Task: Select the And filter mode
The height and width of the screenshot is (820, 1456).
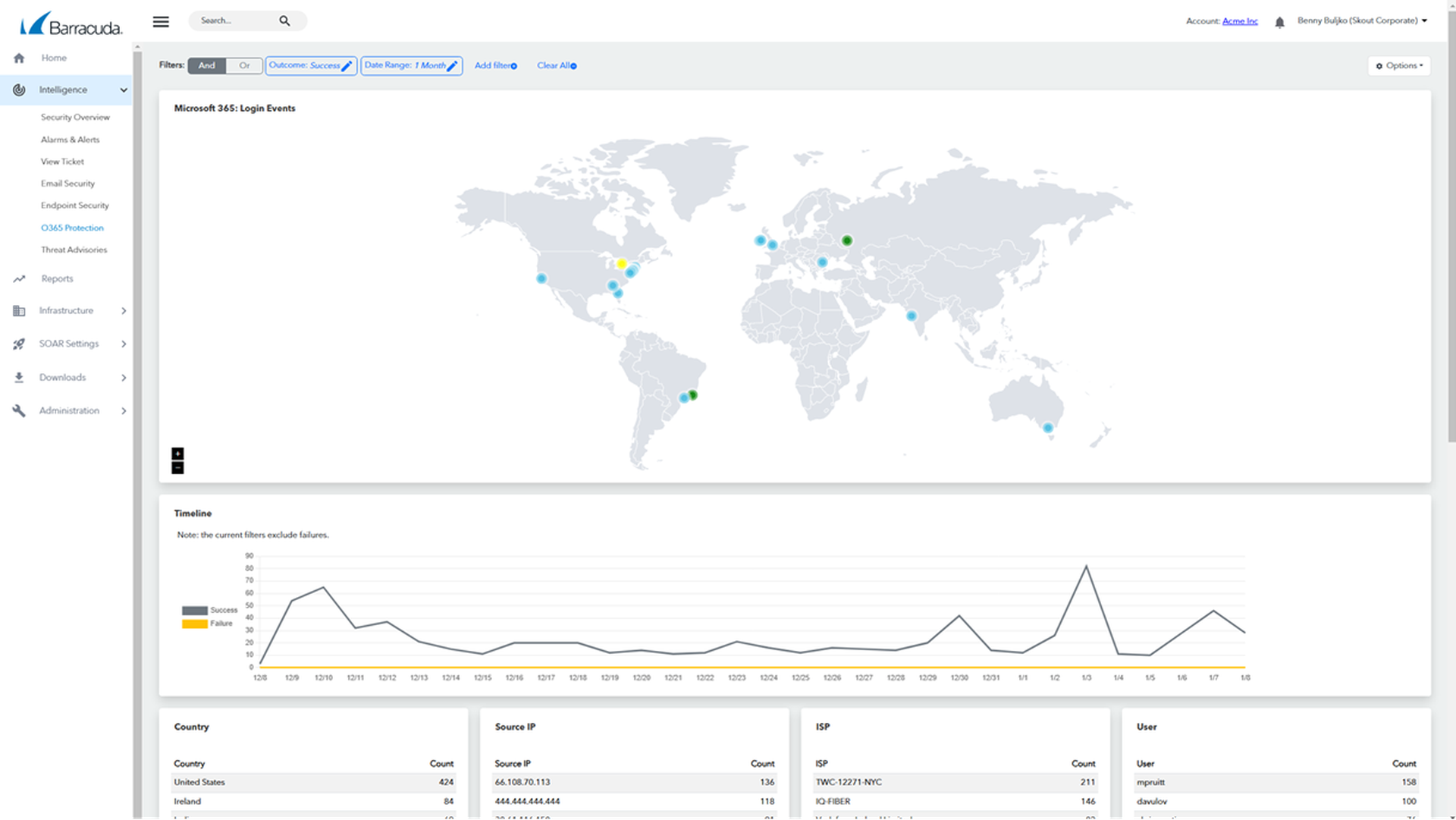Action: [206, 66]
